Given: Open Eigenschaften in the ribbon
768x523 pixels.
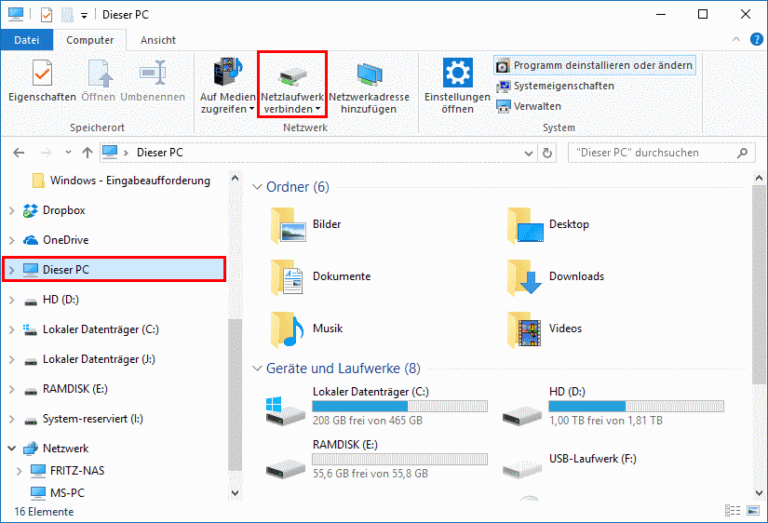Looking at the screenshot, I should (x=41, y=75).
